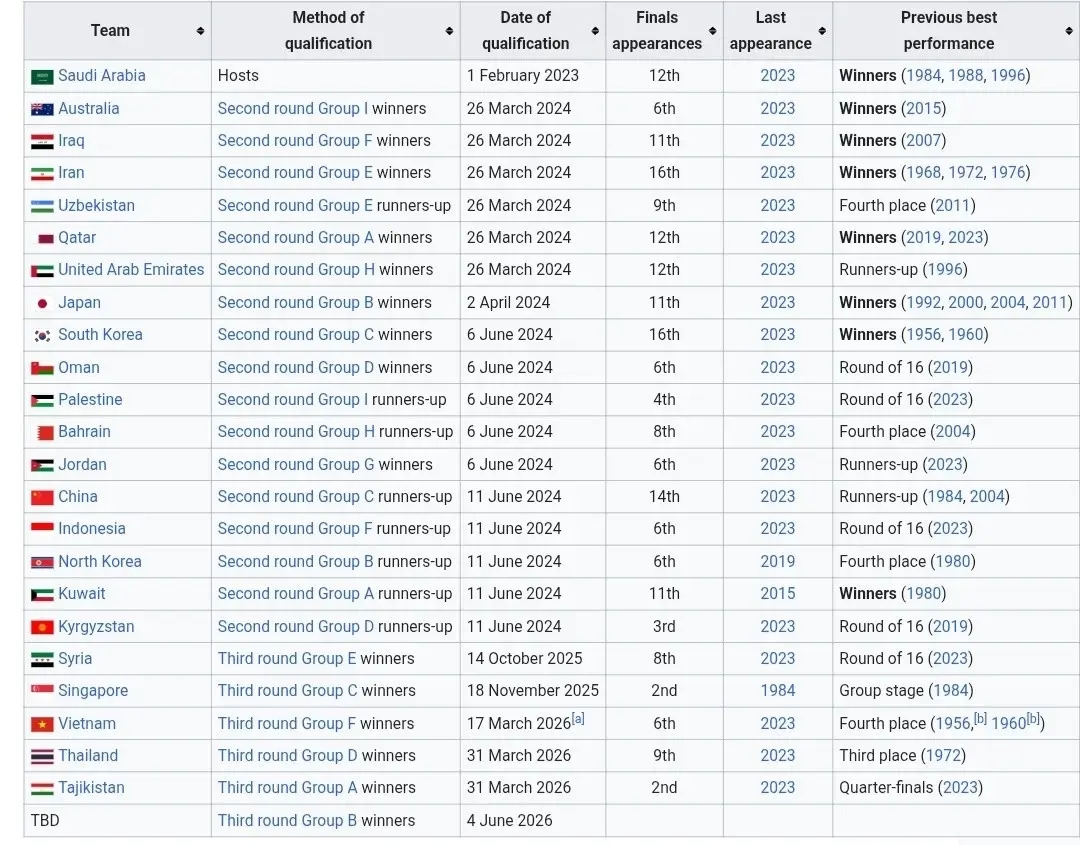Sort by Date of qualification arrows
Image resolution: width=1080 pixels, height=845 pixels.
pyautogui.click(x=595, y=31)
